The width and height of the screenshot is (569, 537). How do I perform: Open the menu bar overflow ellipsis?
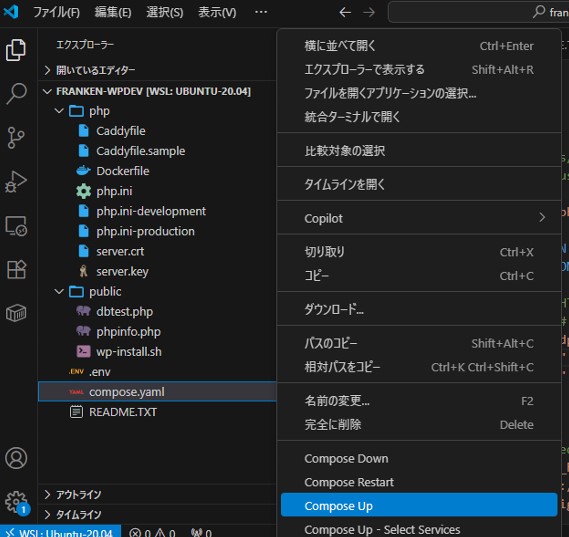pos(261,12)
